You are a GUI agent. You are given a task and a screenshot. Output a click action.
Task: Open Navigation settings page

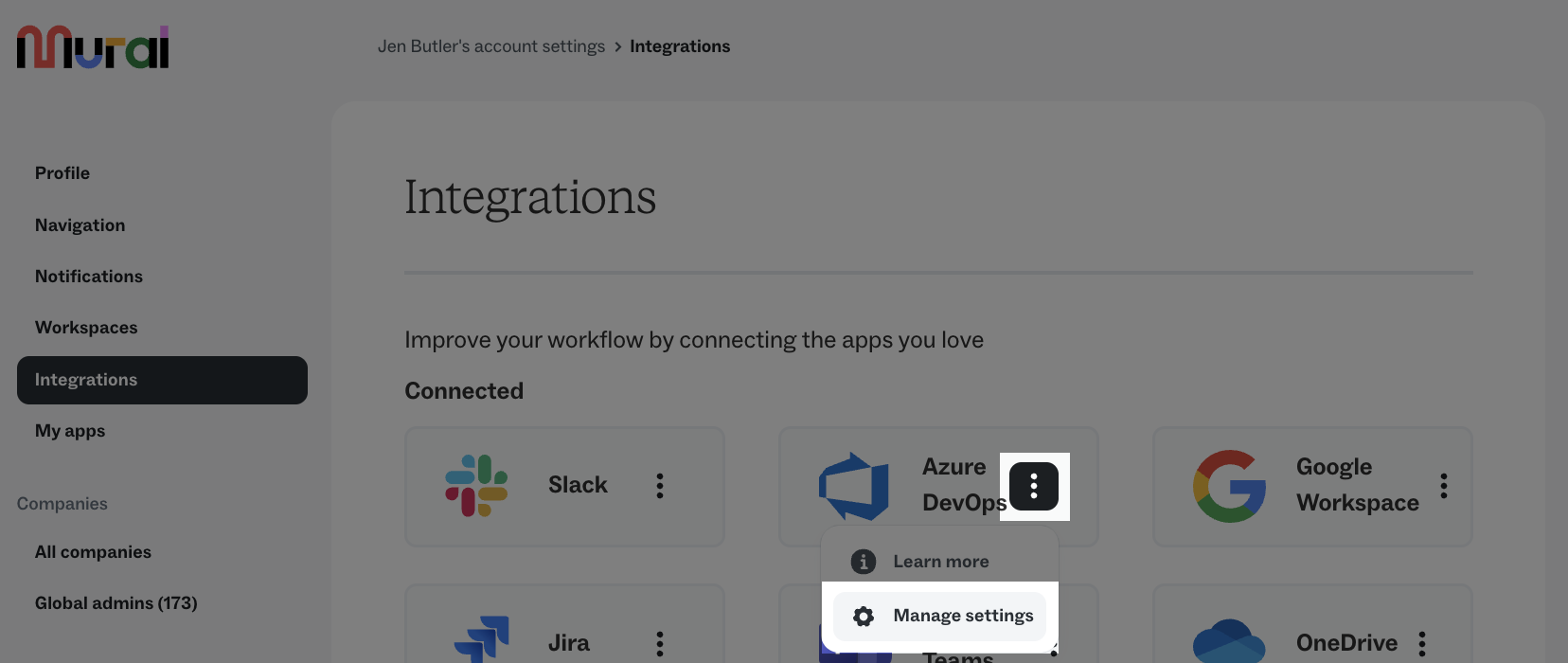click(x=80, y=225)
